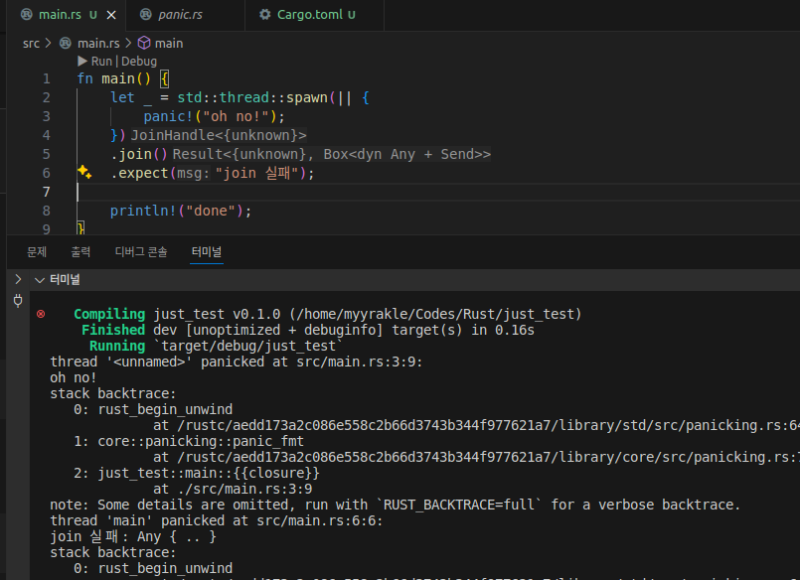
Task: Click the red error circle icon in terminal
Action: pyautogui.click(x=41, y=314)
